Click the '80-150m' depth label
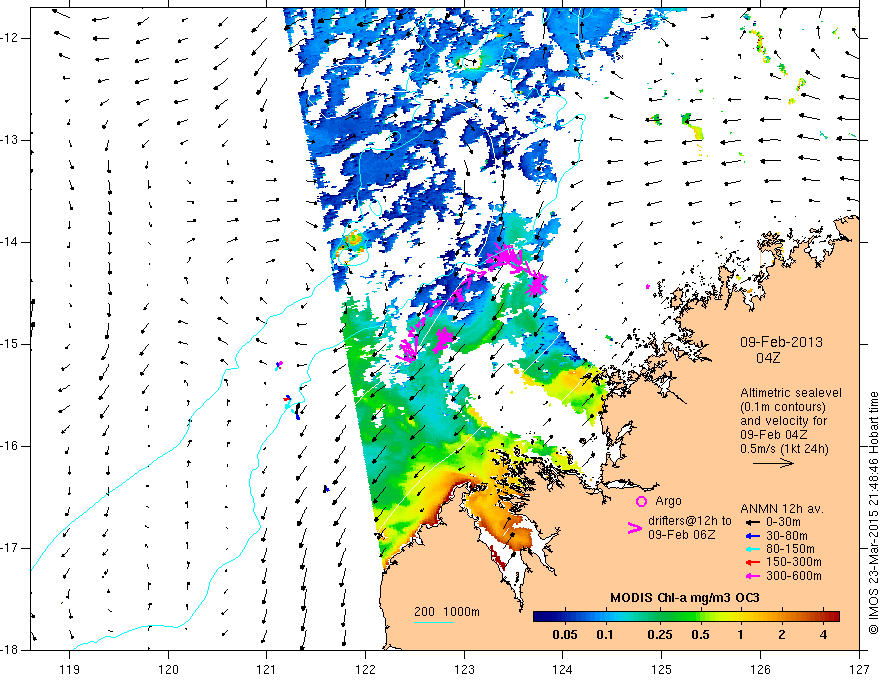The height and width of the screenshot is (680, 880). click(790, 549)
